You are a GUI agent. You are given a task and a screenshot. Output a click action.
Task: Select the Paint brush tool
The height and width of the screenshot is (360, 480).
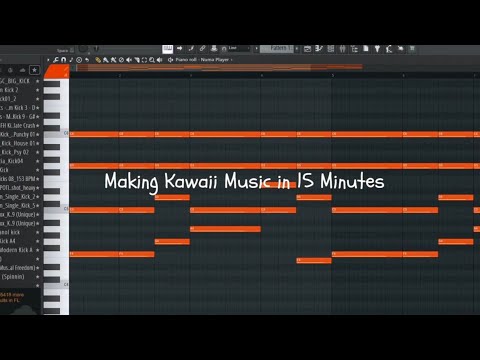pyautogui.click(x=106, y=60)
